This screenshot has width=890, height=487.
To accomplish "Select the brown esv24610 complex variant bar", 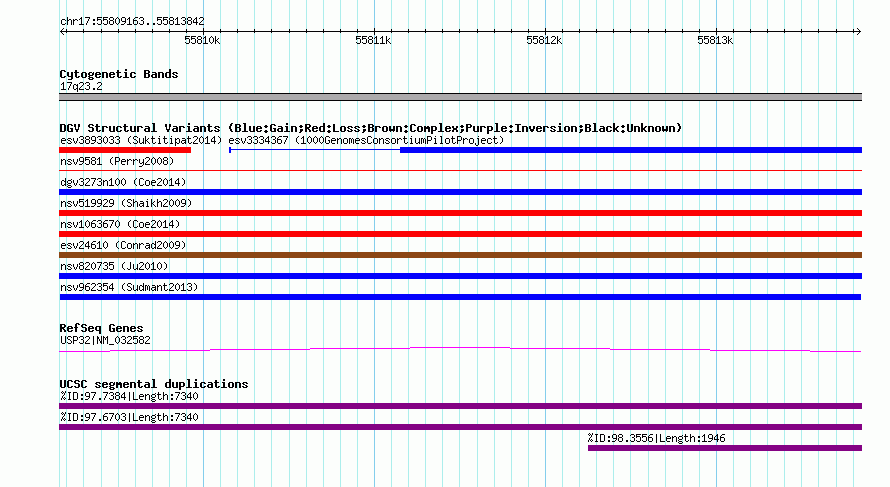I will tap(460, 255).
